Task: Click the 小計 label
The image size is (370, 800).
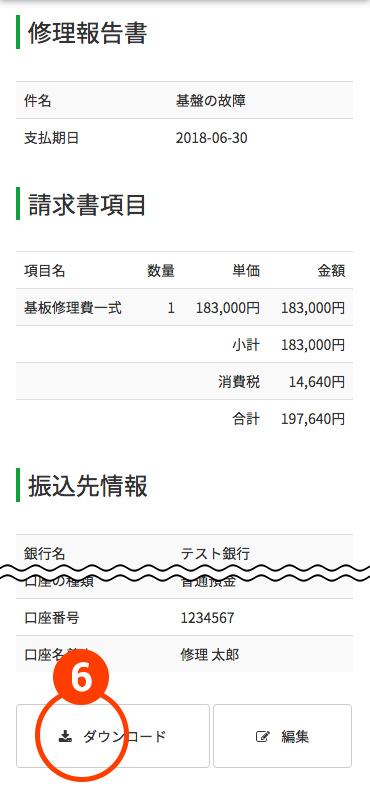Action: 246,345
